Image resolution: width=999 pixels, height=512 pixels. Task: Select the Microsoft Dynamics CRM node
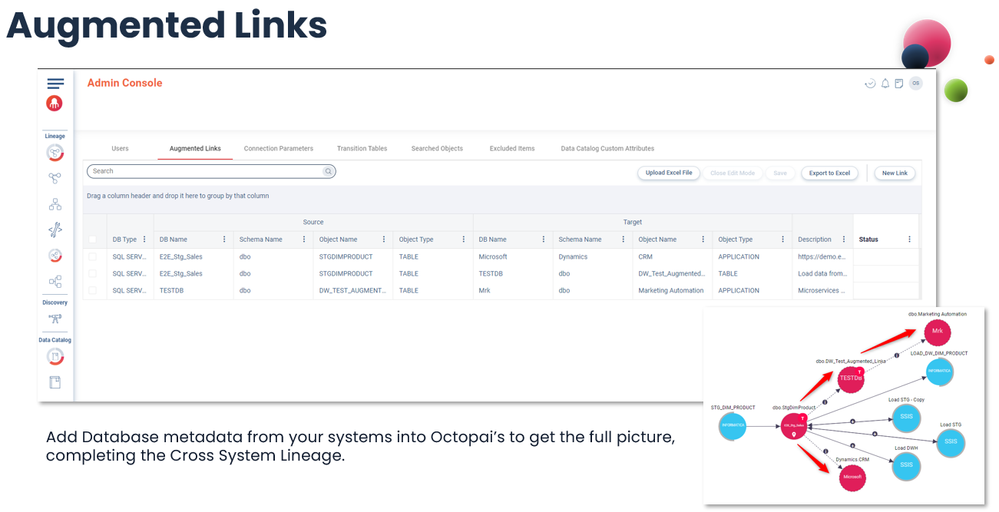(852, 477)
